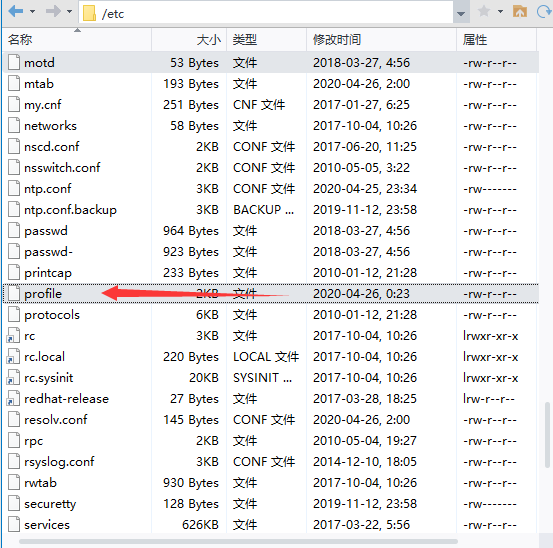Select the protocols file icon
This screenshot has width=553, height=548.
click(x=14, y=314)
